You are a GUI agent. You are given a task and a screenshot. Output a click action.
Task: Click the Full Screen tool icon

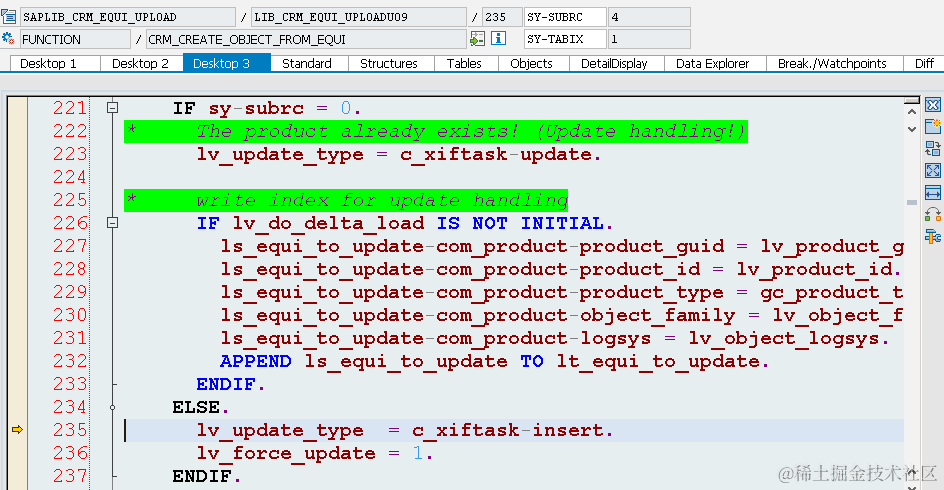click(x=933, y=171)
